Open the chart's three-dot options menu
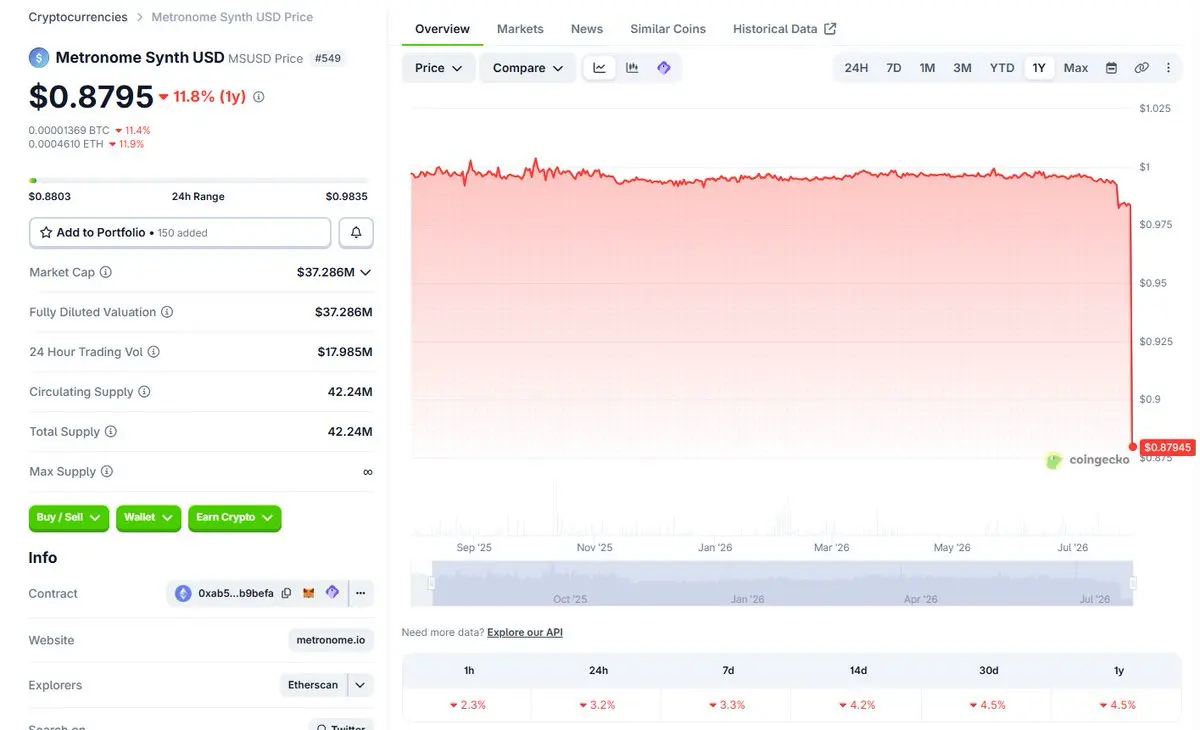 1169,68
